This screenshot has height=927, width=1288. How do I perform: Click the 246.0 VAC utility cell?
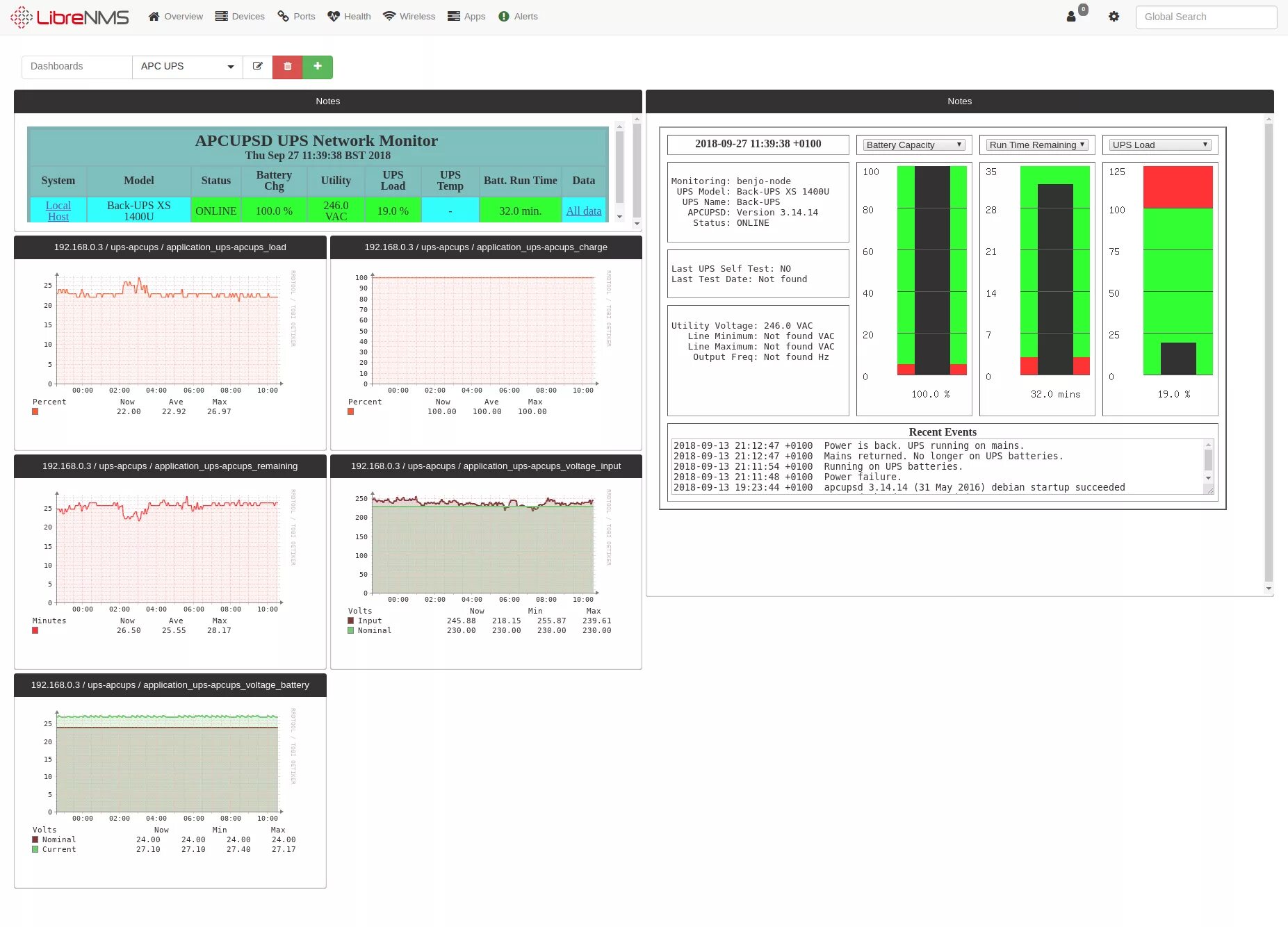coord(336,211)
